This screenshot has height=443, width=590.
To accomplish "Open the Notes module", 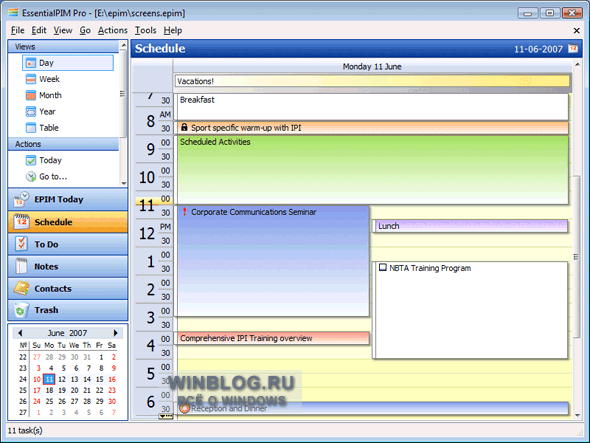I will pyautogui.click(x=68, y=266).
